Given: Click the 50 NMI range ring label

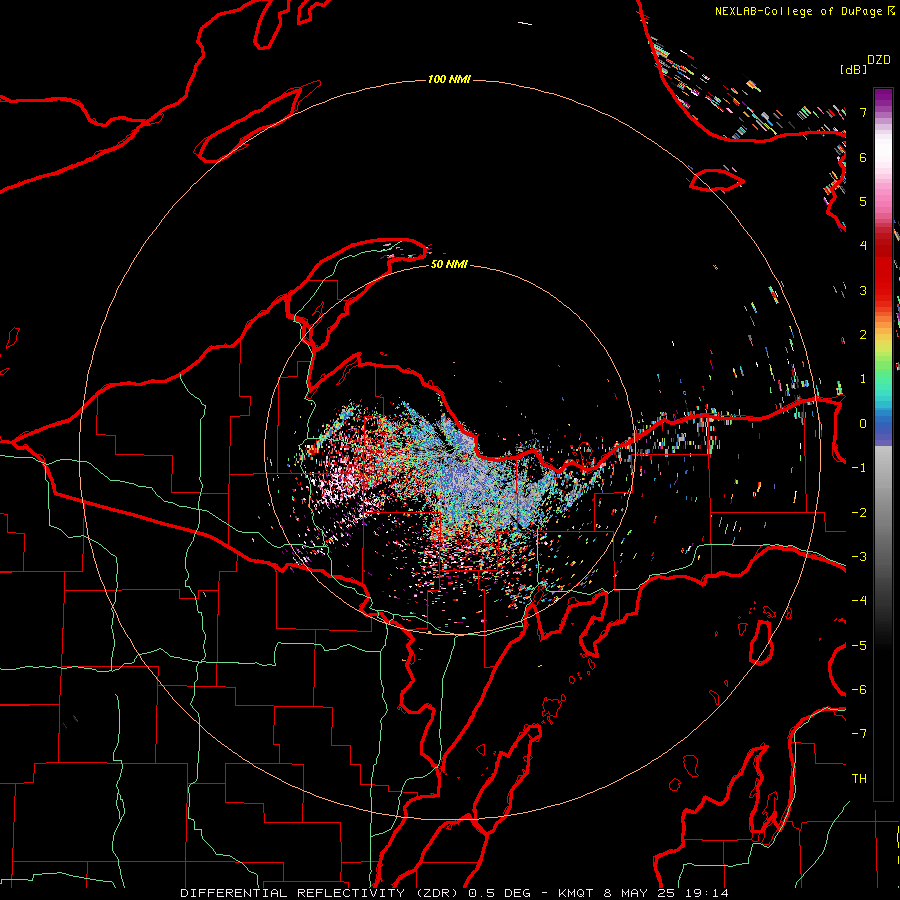Looking at the screenshot, I should [x=449, y=264].
